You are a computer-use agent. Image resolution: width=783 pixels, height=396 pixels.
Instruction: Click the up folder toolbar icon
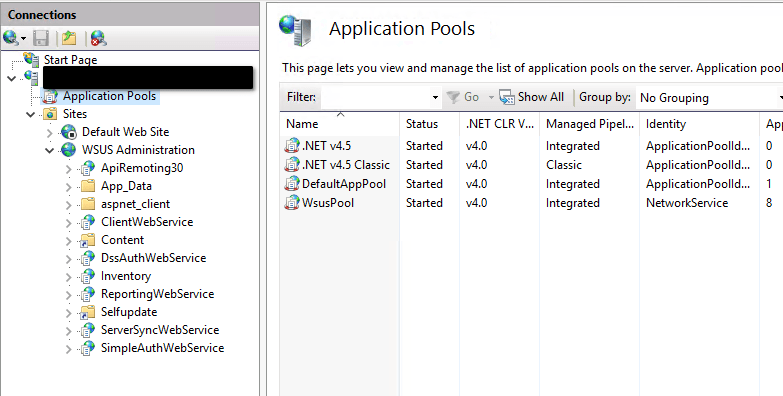point(69,38)
